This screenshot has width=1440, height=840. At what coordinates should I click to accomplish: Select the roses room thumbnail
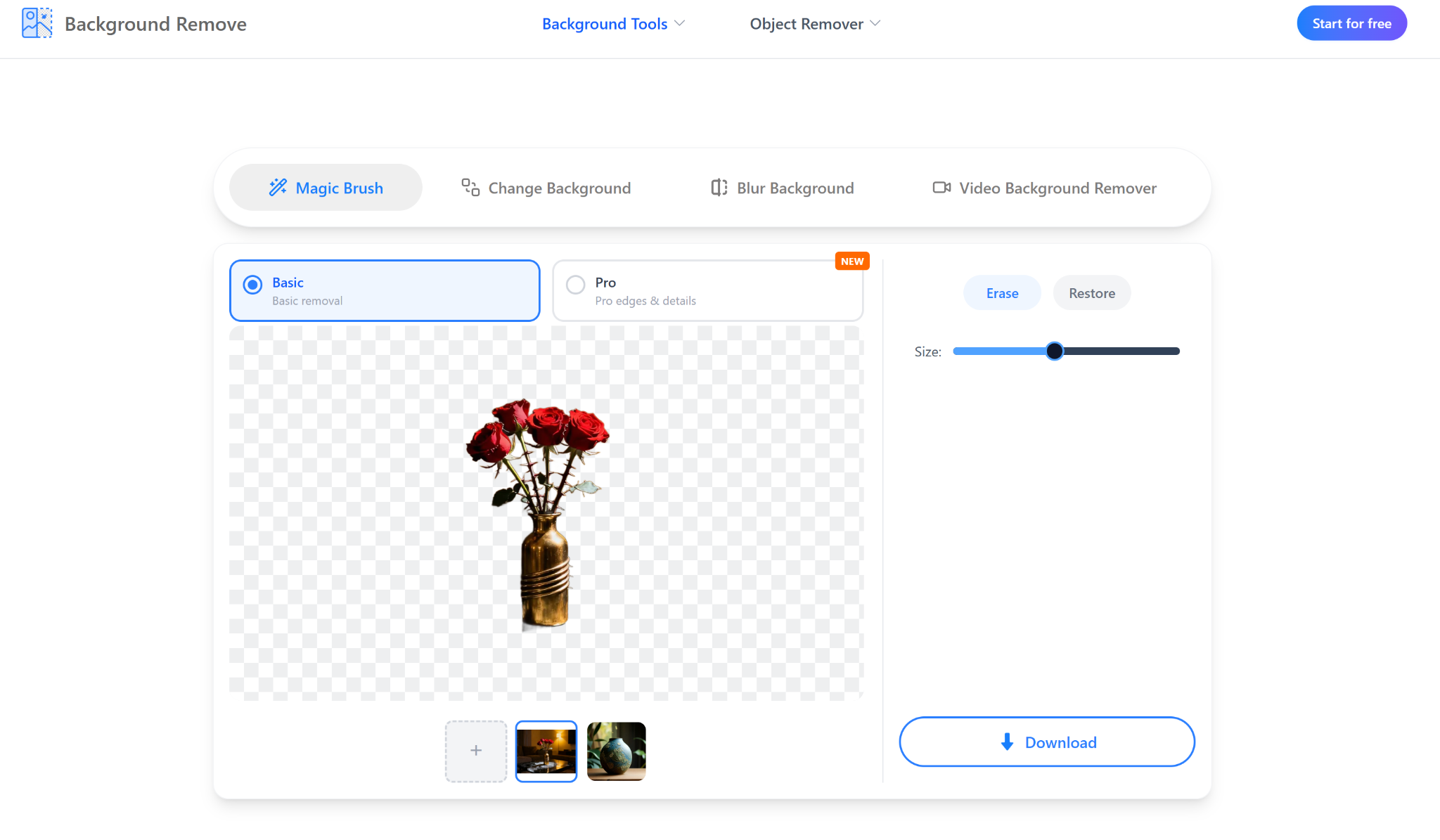546,751
